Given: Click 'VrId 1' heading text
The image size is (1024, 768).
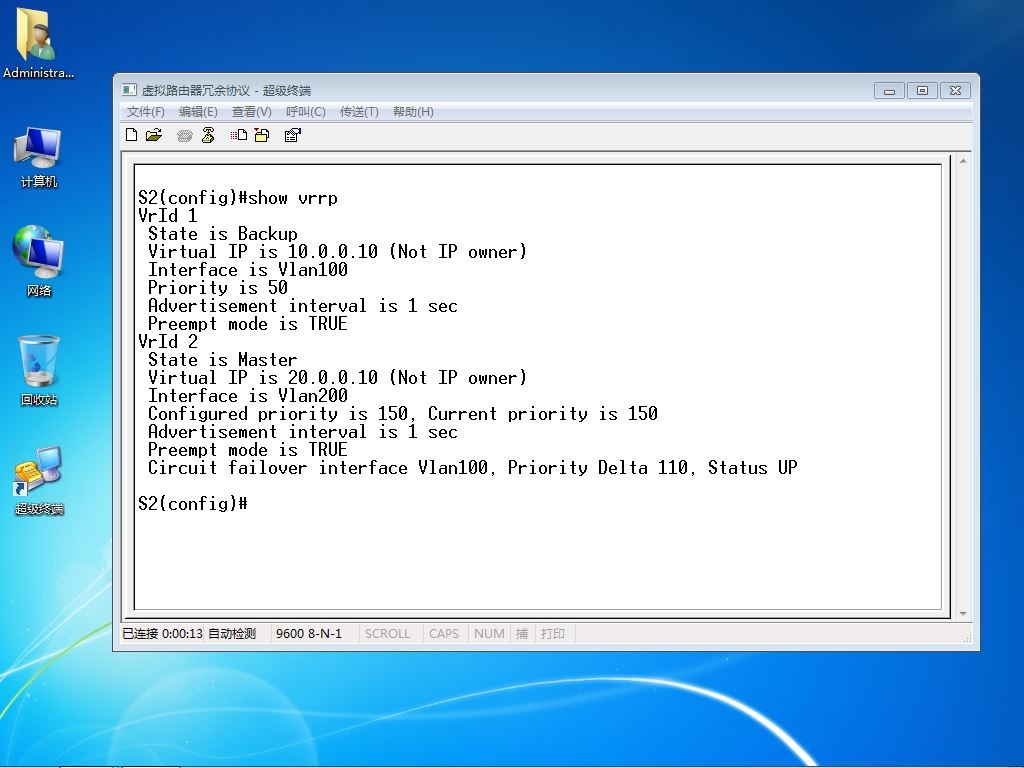Looking at the screenshot, I should point(167,216).
